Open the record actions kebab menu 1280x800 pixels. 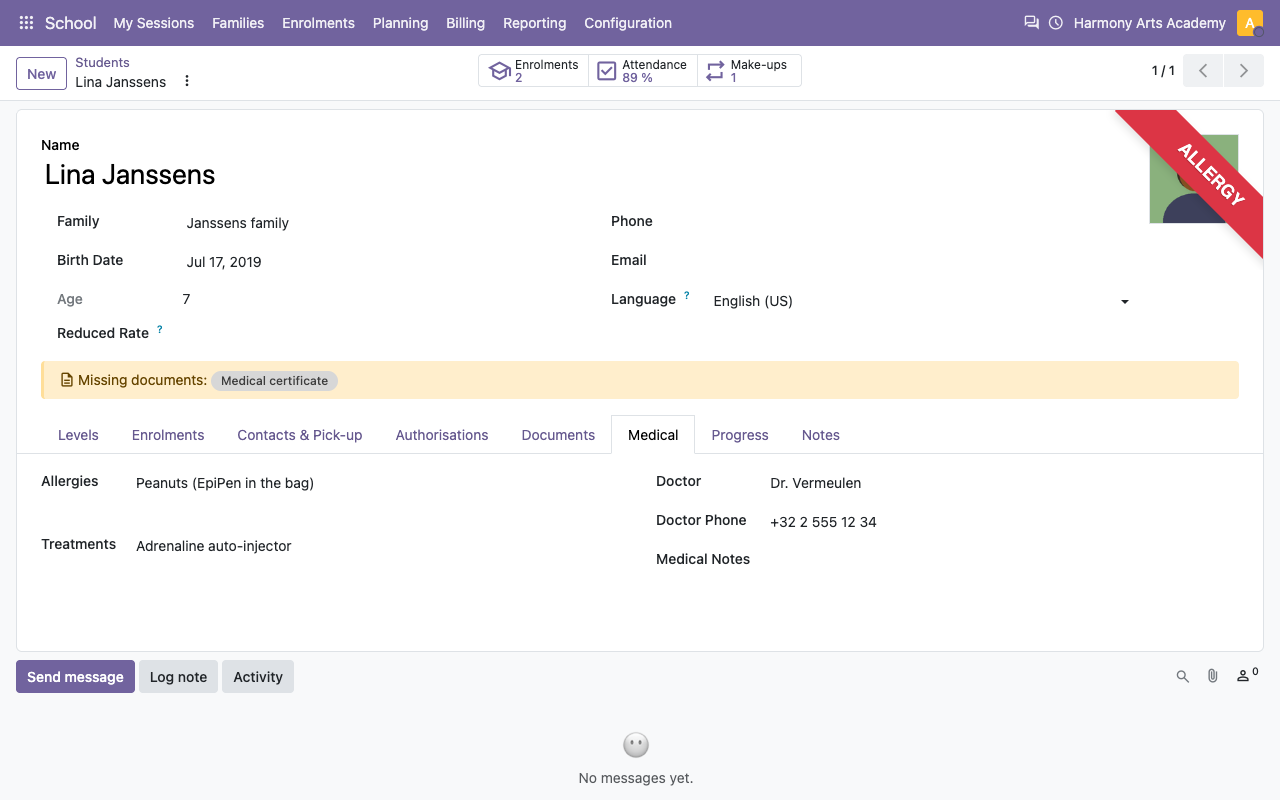[x=187, y=81]
